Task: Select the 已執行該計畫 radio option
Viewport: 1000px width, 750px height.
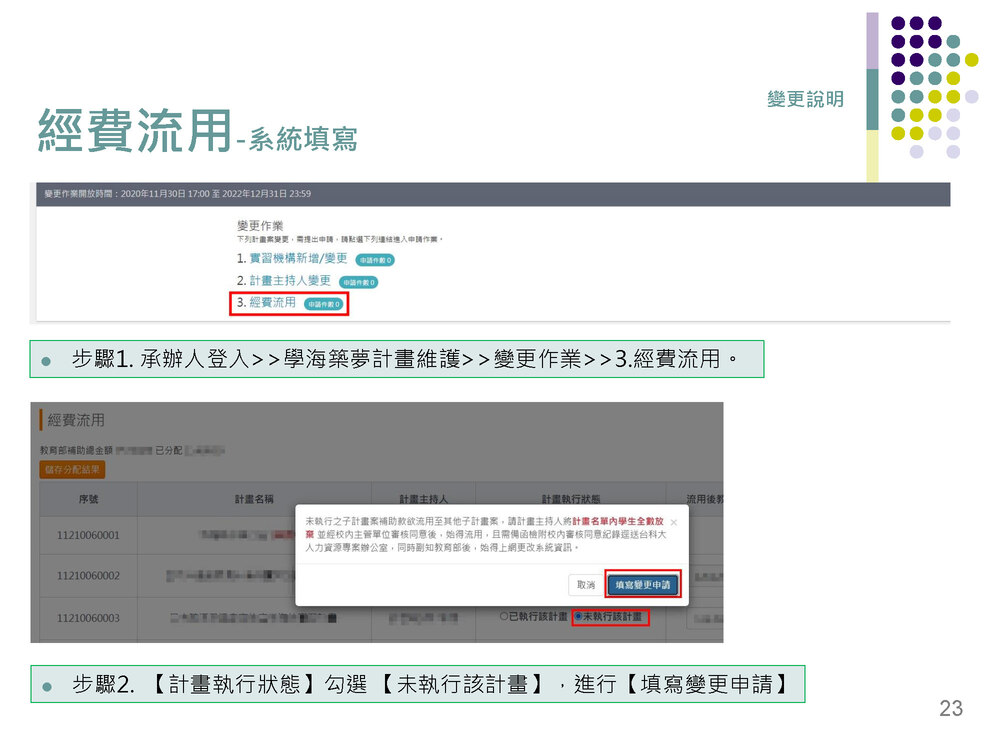Action: click(x=505, y=617)
